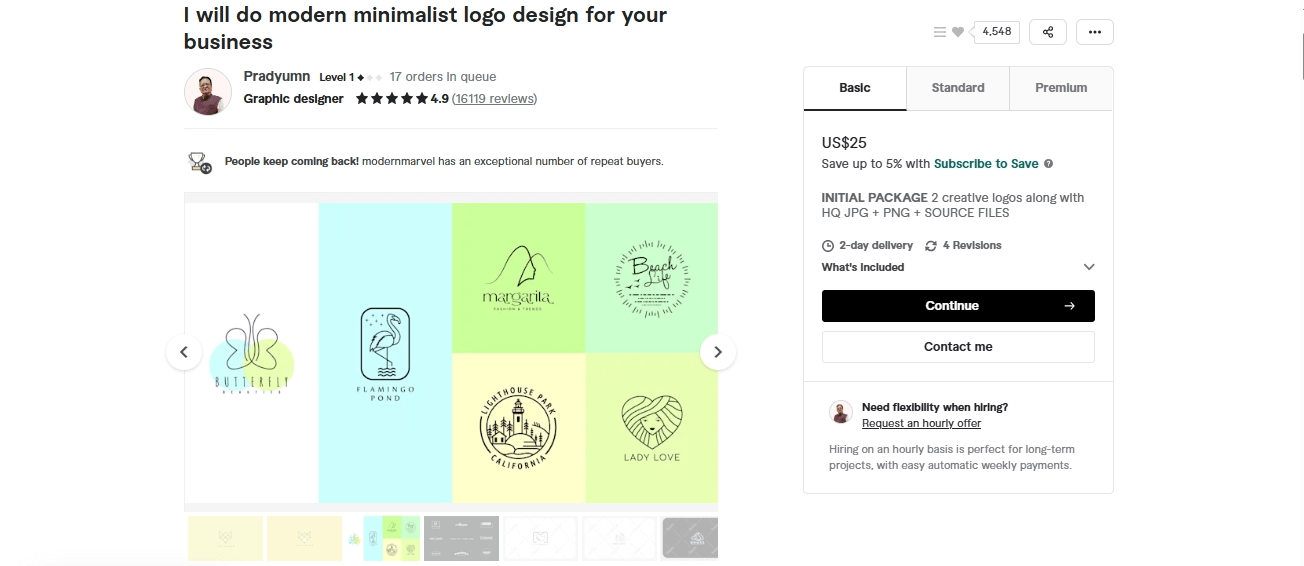The width and height of the screenshot is (1304, 566).
Task: Open the 16119 reviews link
Action: click(494, 99)
